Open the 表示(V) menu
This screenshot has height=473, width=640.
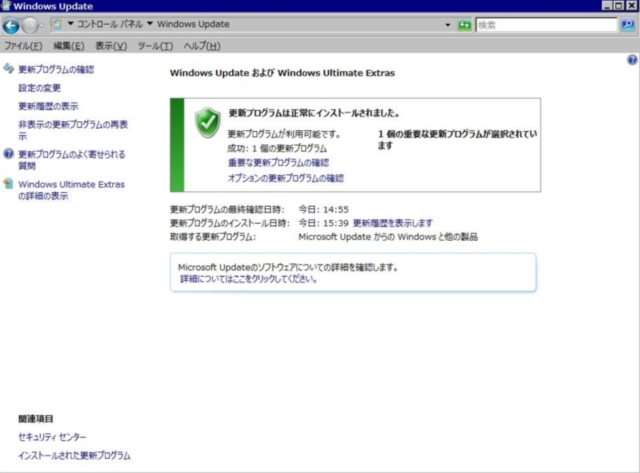tap(111, 46)
